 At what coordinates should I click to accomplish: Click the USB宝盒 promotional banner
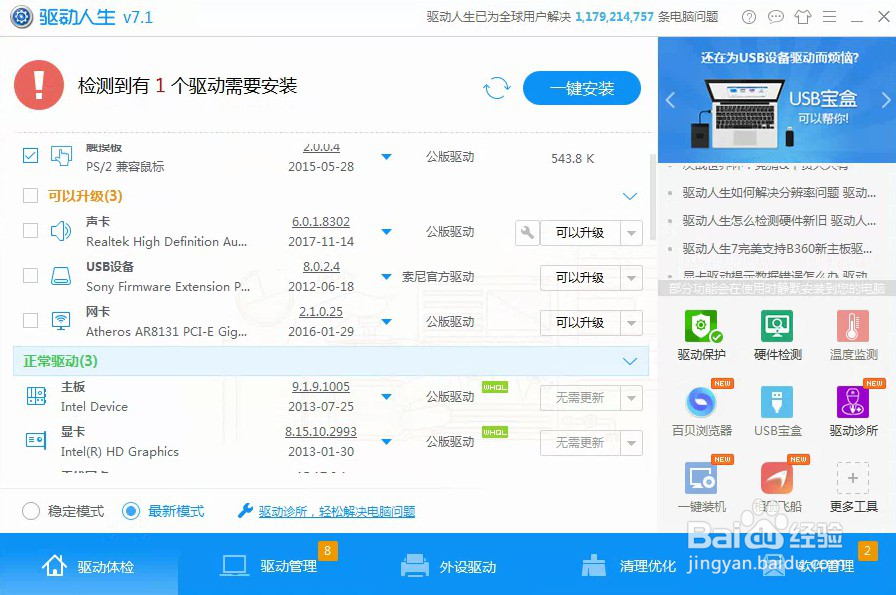tap(777, 101)
